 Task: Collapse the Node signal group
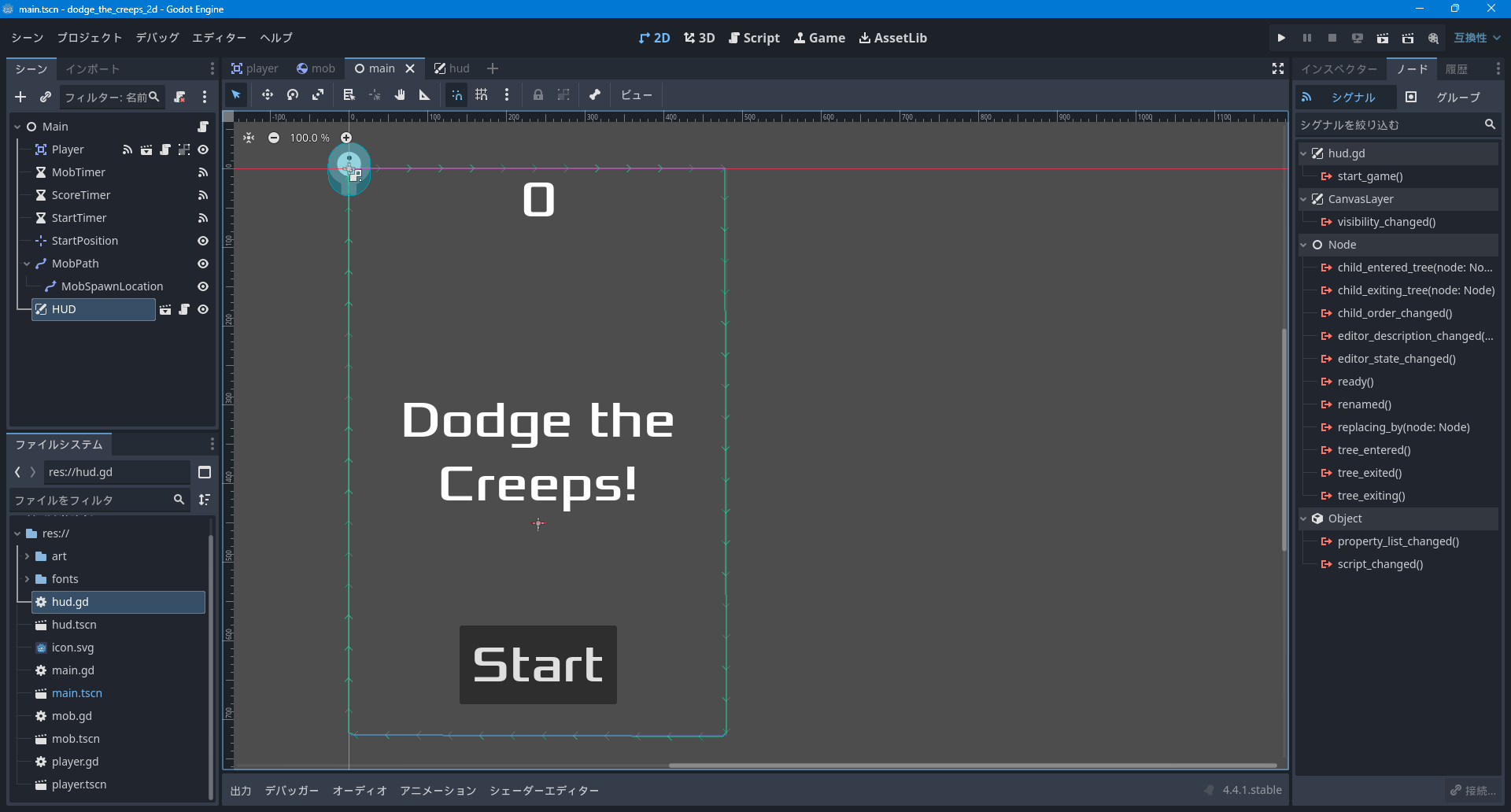click(1304, 245)
